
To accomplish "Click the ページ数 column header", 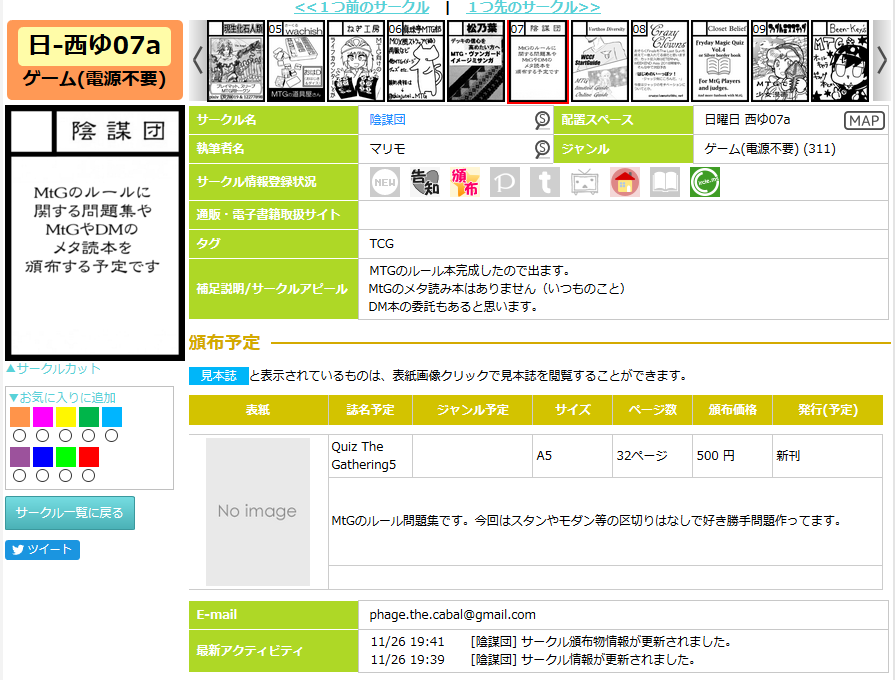I will pyautogui.click(x=652, y=410).
